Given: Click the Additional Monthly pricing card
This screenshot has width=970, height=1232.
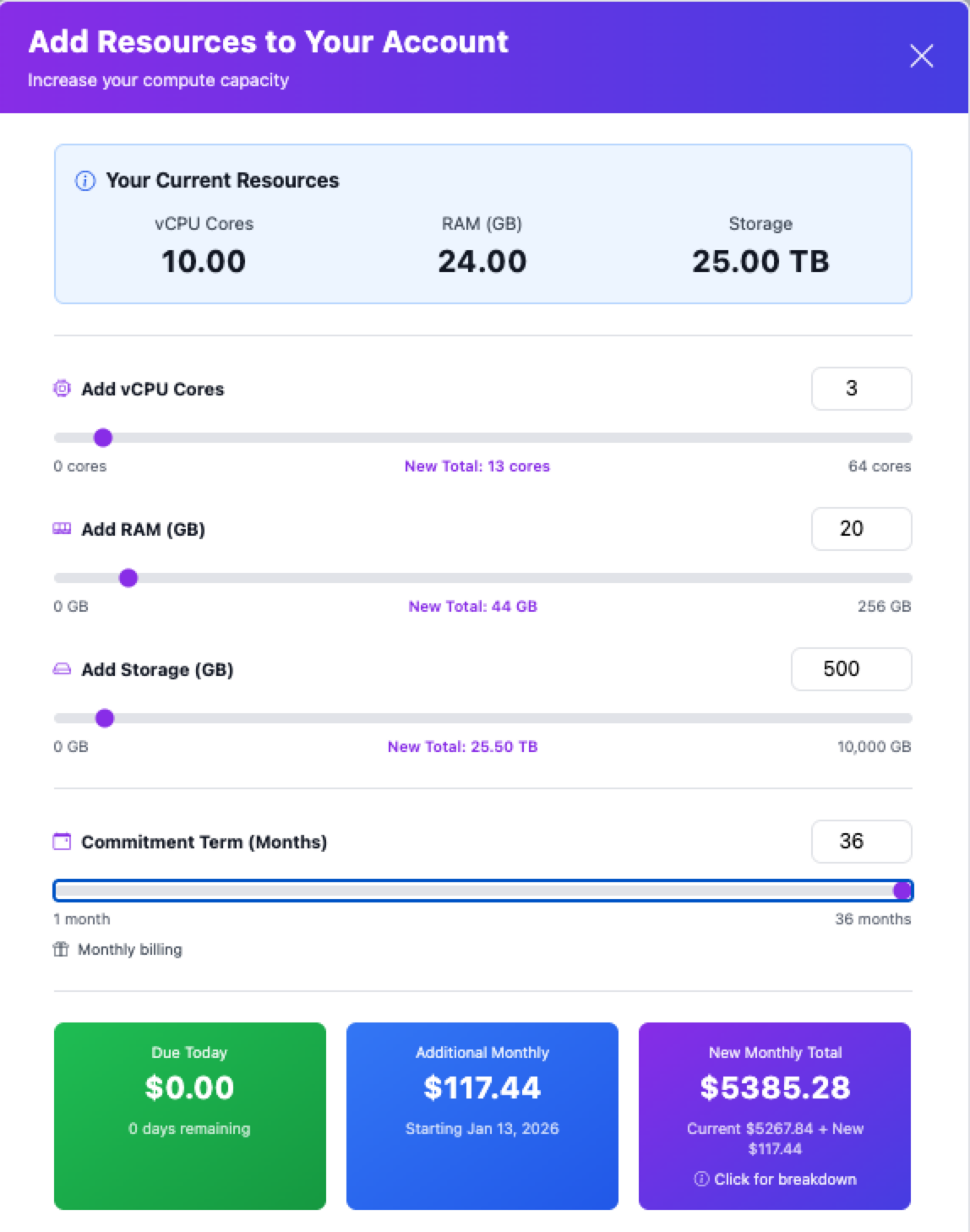Looking at the screenshot, I should click(x=482, y=1115).
